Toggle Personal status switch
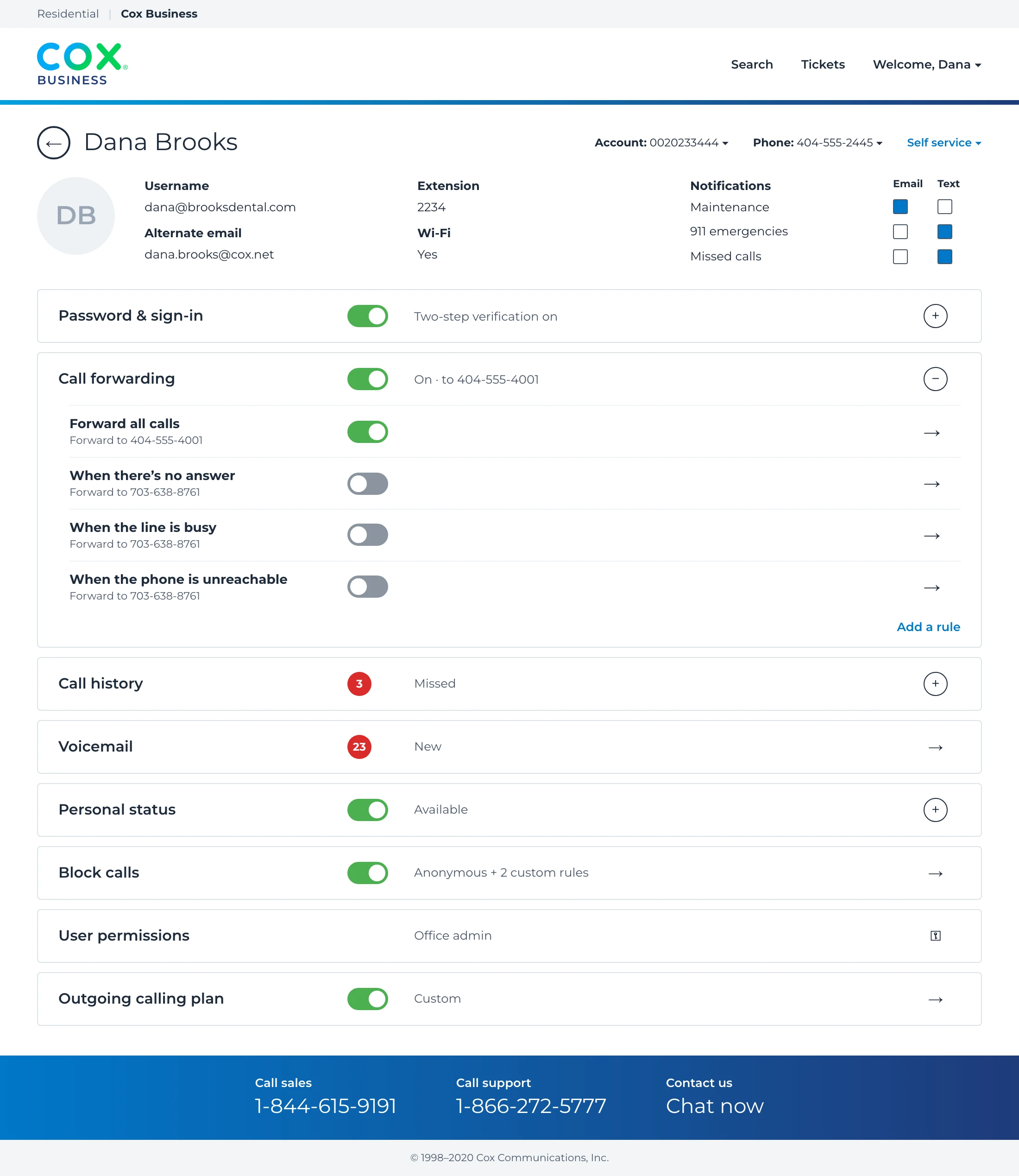 click(368, 809)
